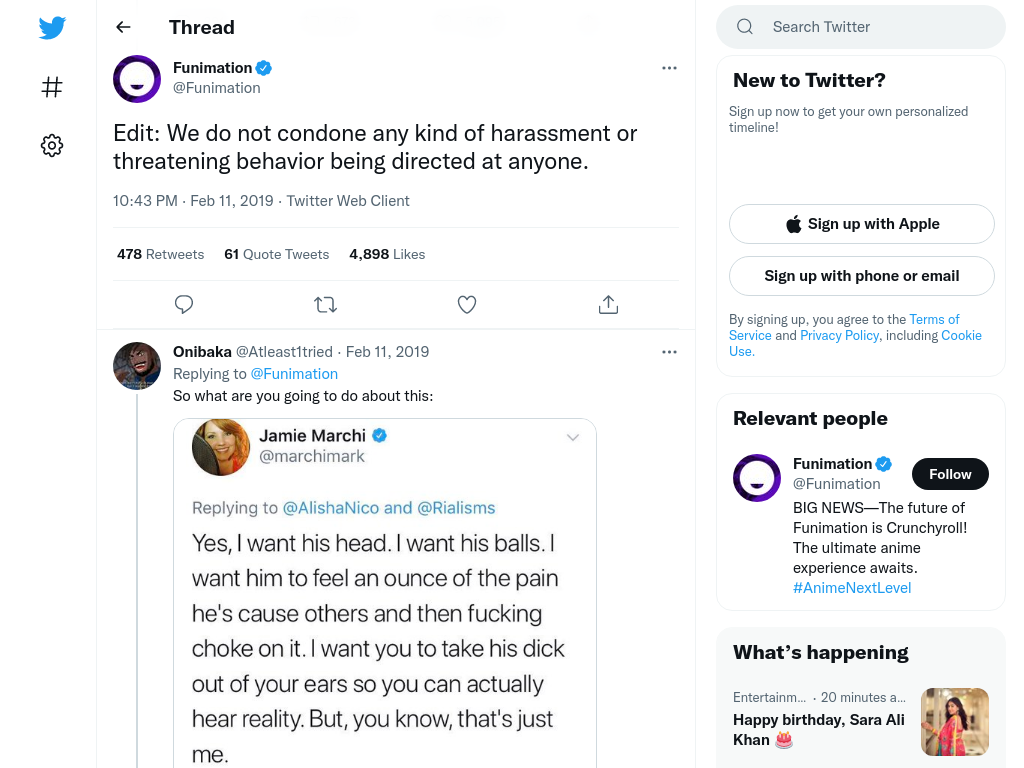Viewport: 1024px width, 768px height.
Task: Click the Twitter bird home icon
Action: [x=52, y=27]
